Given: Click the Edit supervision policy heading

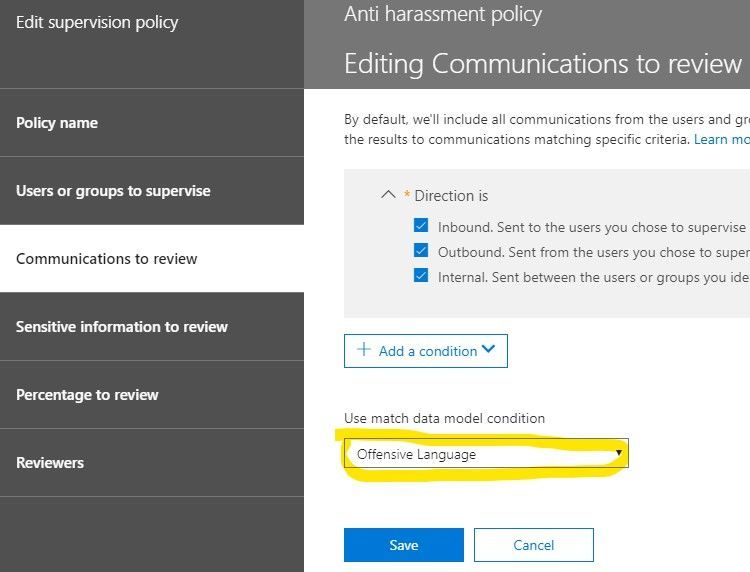Looking at the screenshot, I should (97, 22).
